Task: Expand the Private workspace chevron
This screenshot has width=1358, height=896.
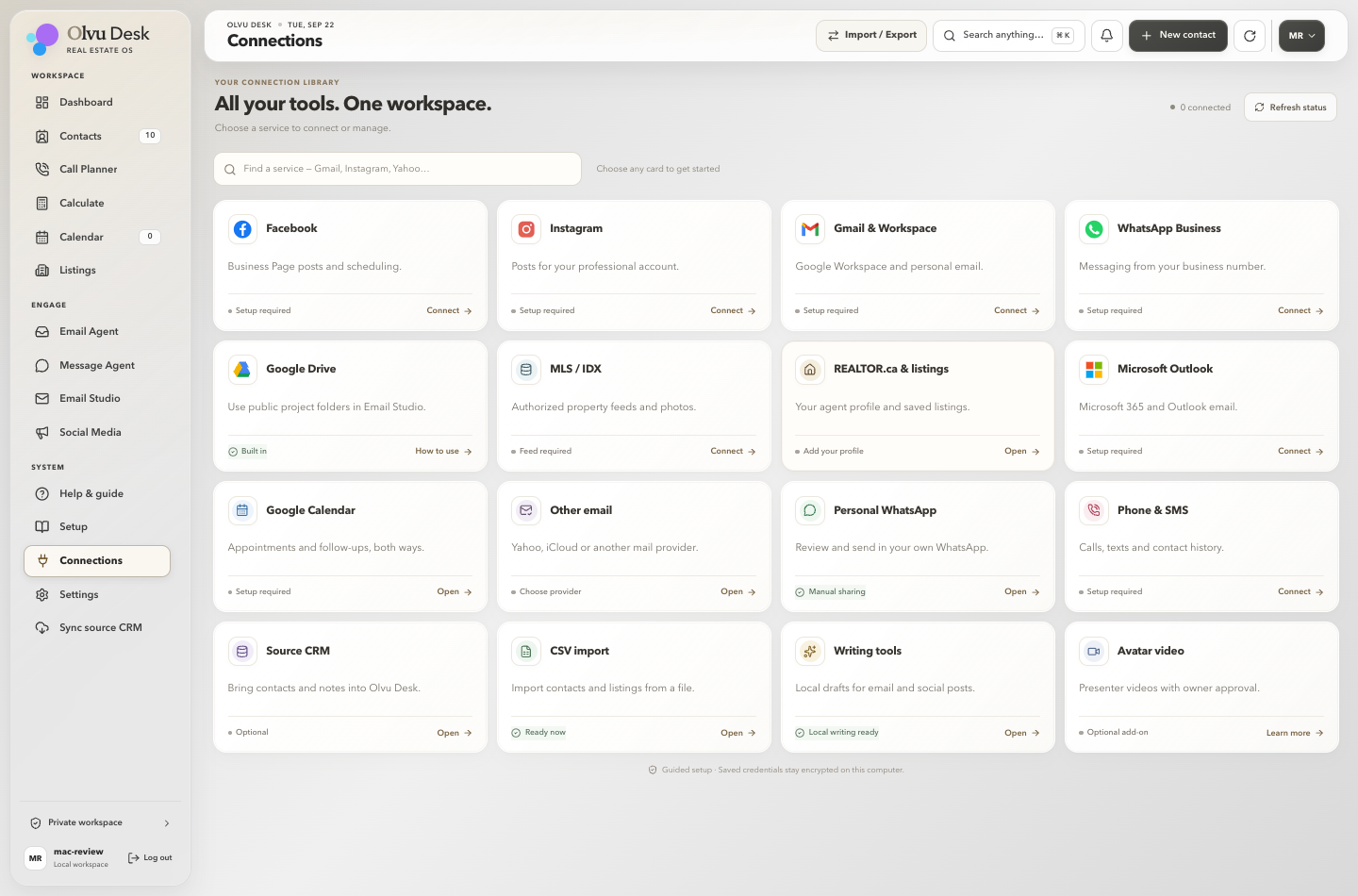Action: (167, 823)
